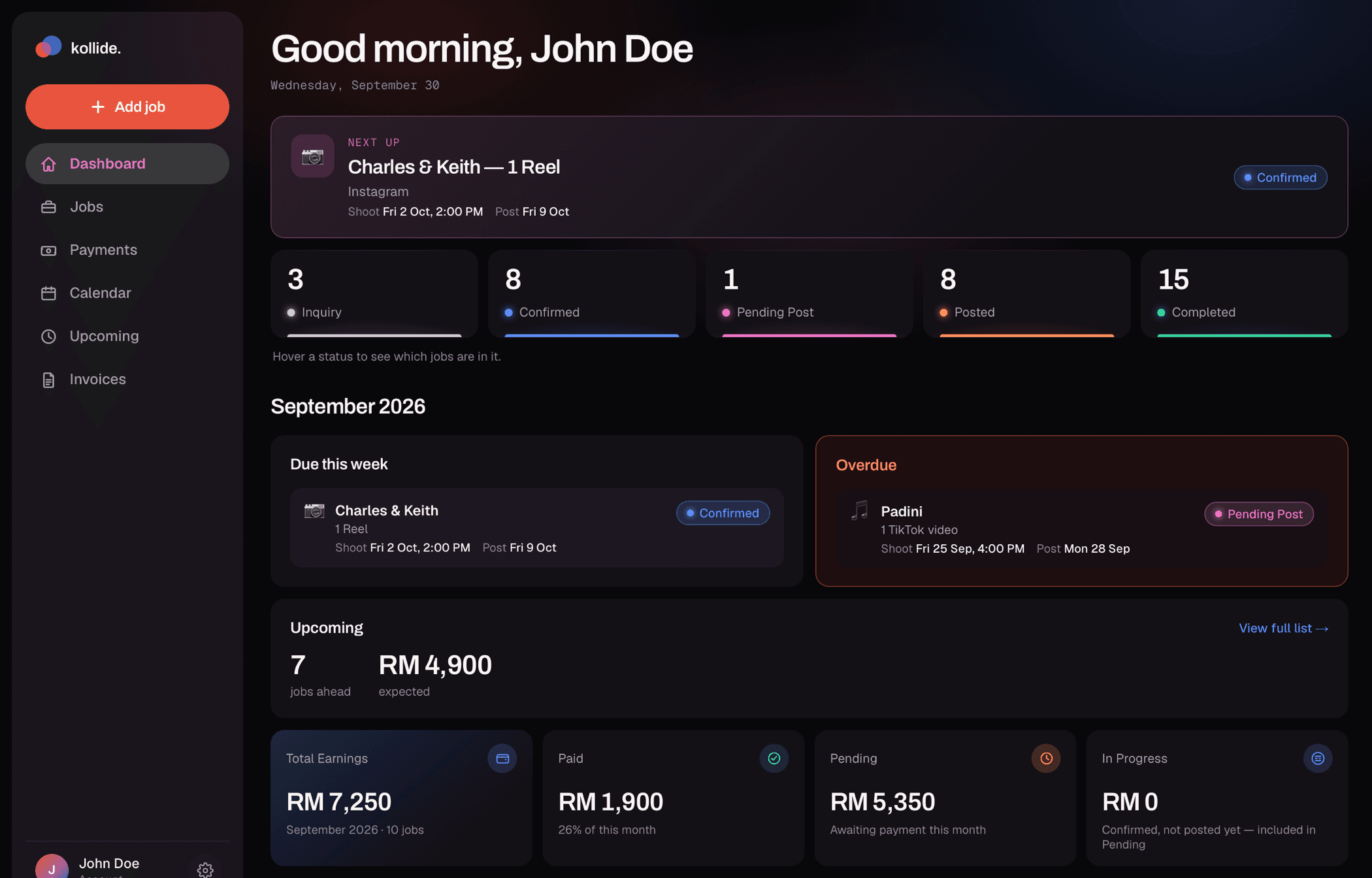
Task: Open the Charles & Keith — 1 Reel heading
Action: [x=454, y=167]
